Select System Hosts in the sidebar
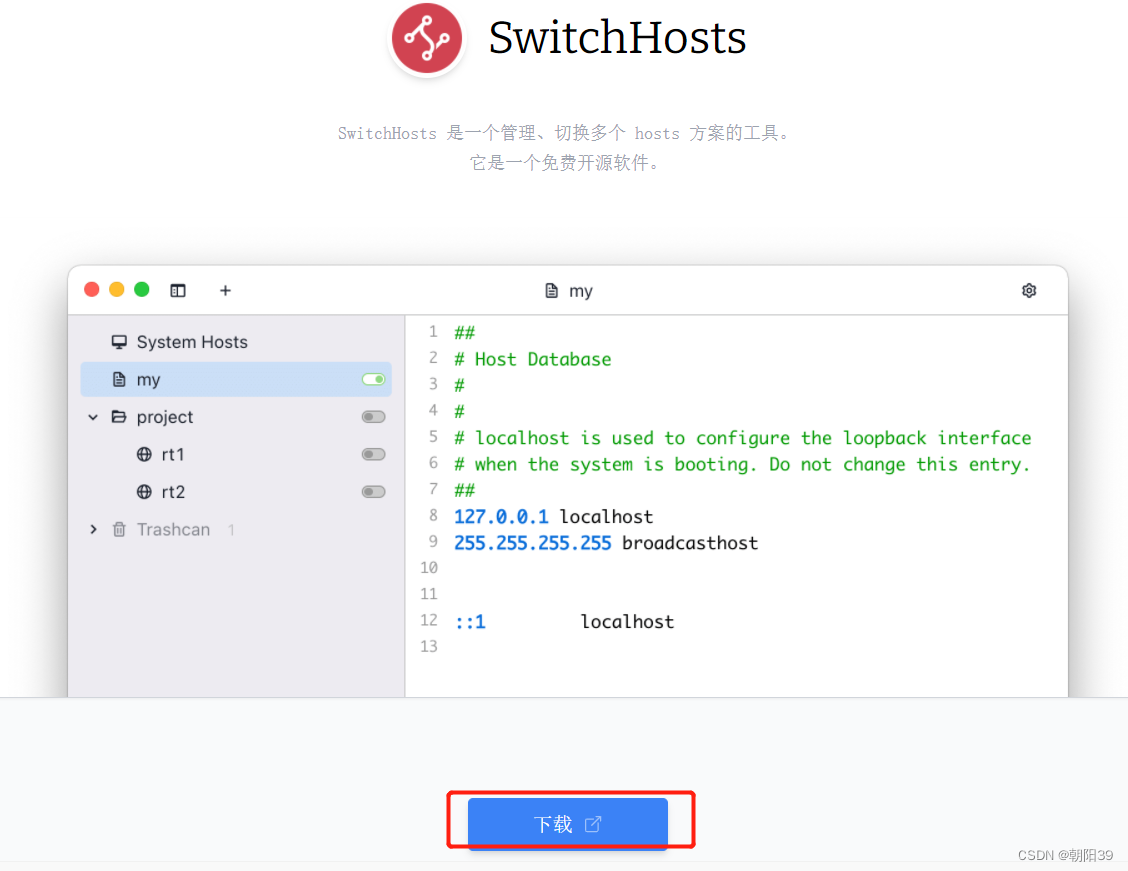Viewport: 1128px width, 871px height. pyautogui.click(x=236, y=342)
